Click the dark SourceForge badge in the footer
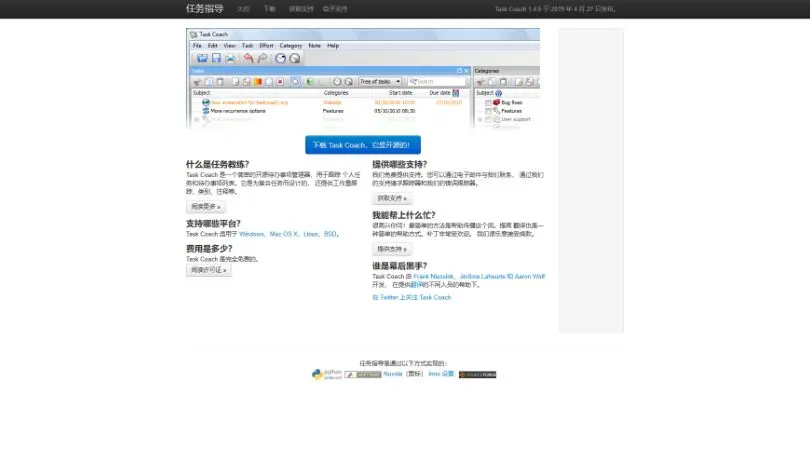This screenshot has height=450, width=810. pos(477,375)
